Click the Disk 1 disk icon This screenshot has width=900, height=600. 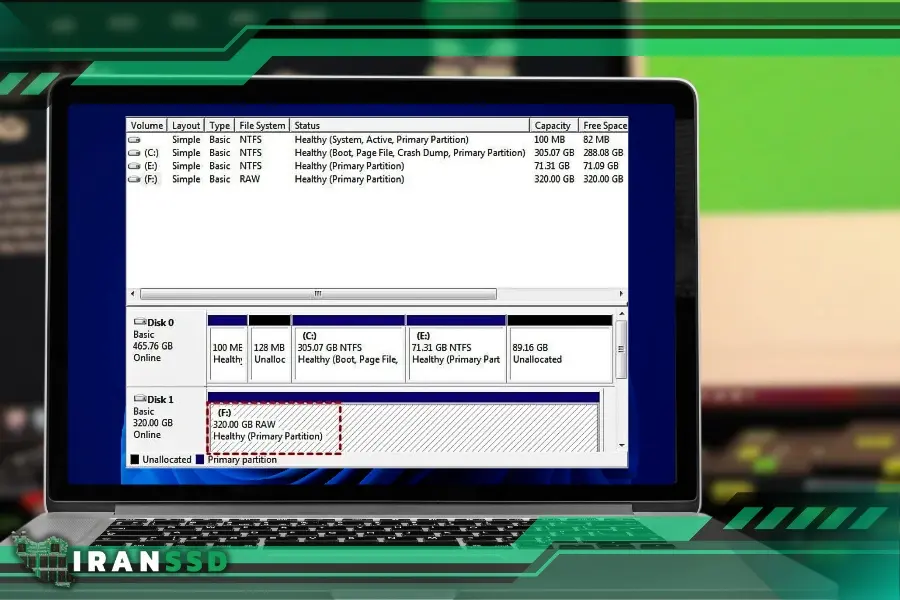point(139,398)
